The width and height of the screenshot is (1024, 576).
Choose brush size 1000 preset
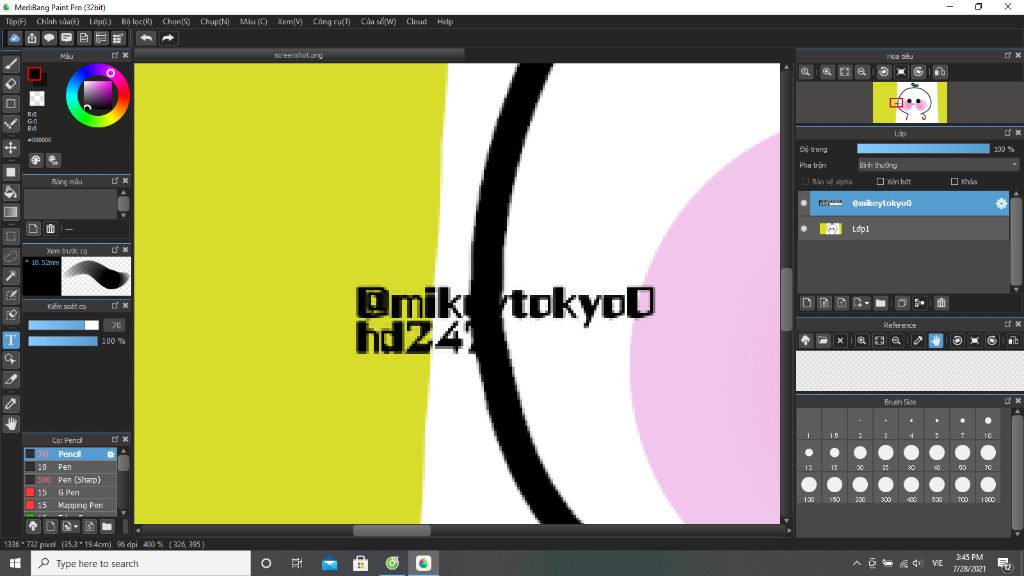click(x=988, y=487)
